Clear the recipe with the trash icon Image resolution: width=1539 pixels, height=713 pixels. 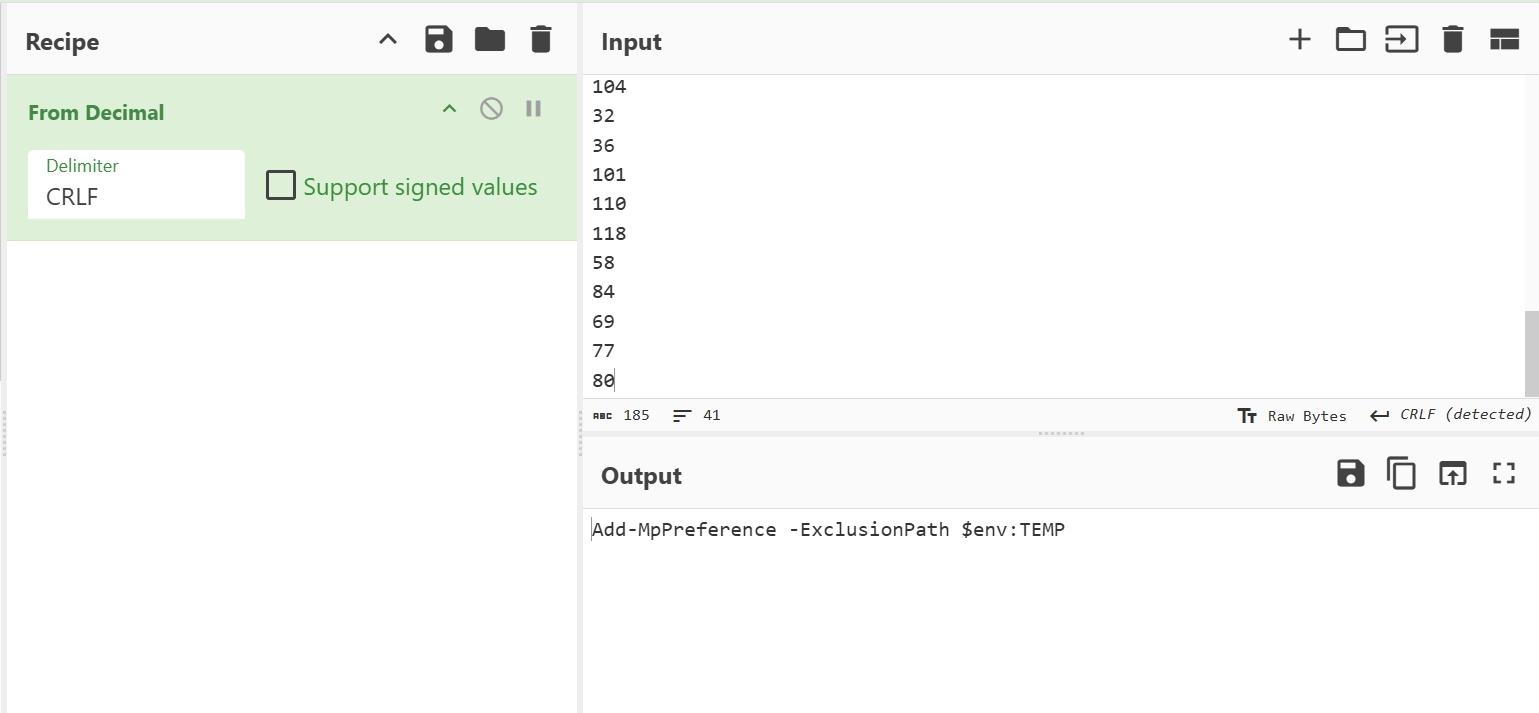(540, 39)
